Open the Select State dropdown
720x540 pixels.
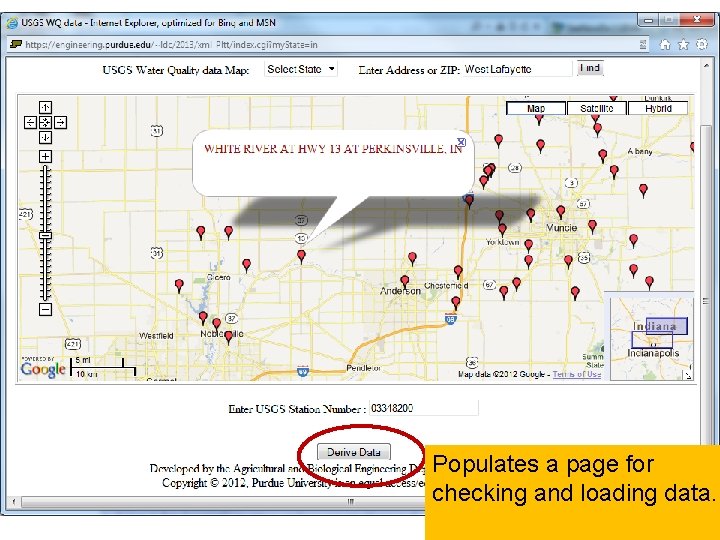pyautogui.click(x=301, y=69)
